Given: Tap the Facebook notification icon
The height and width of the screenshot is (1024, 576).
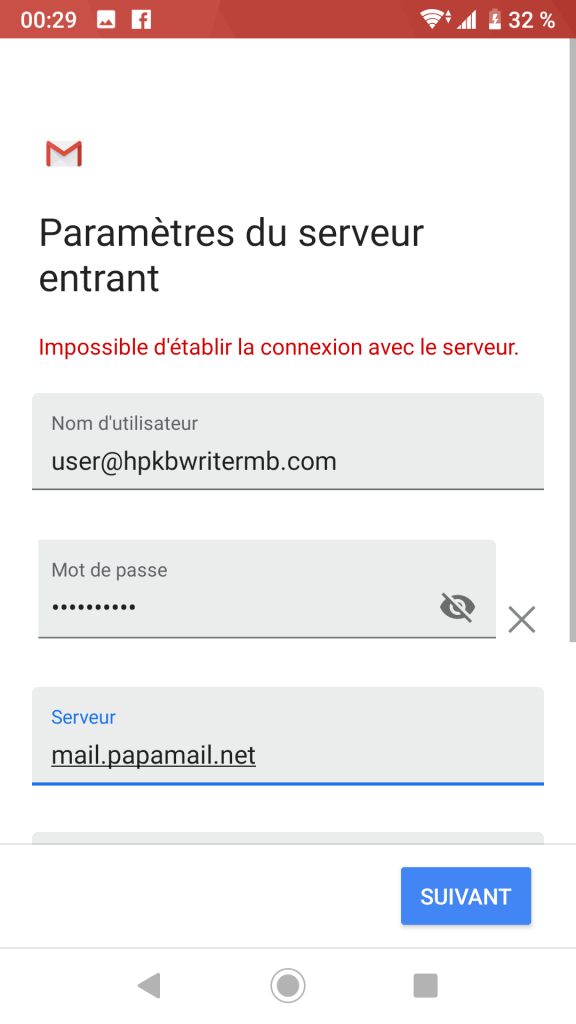Looking at the screenshot, I should (141, 20).
